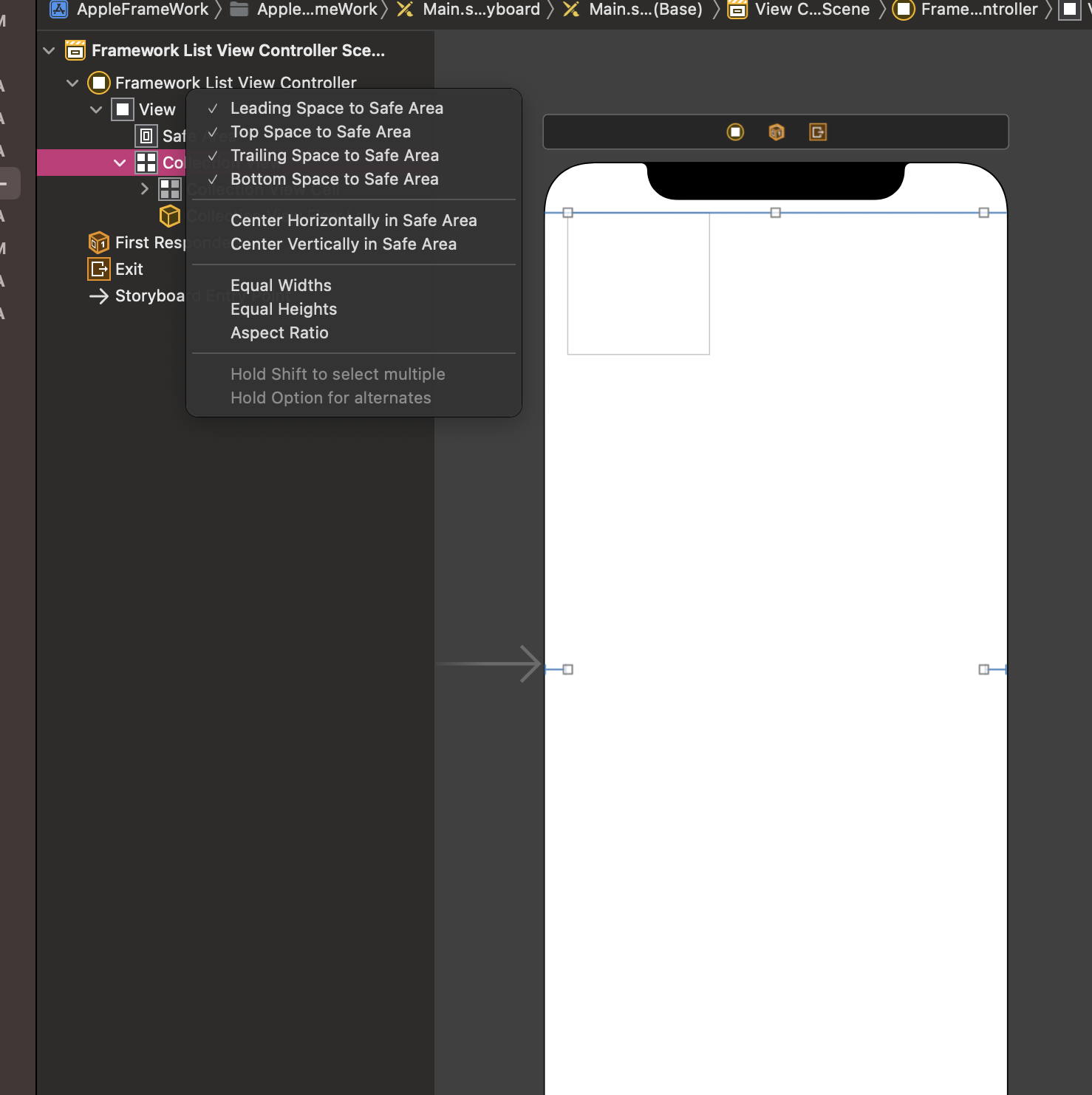Toggle Bottom Space to Safe Area constraint
This screenshot has height=1095, width=1092.
click(354, 179)
